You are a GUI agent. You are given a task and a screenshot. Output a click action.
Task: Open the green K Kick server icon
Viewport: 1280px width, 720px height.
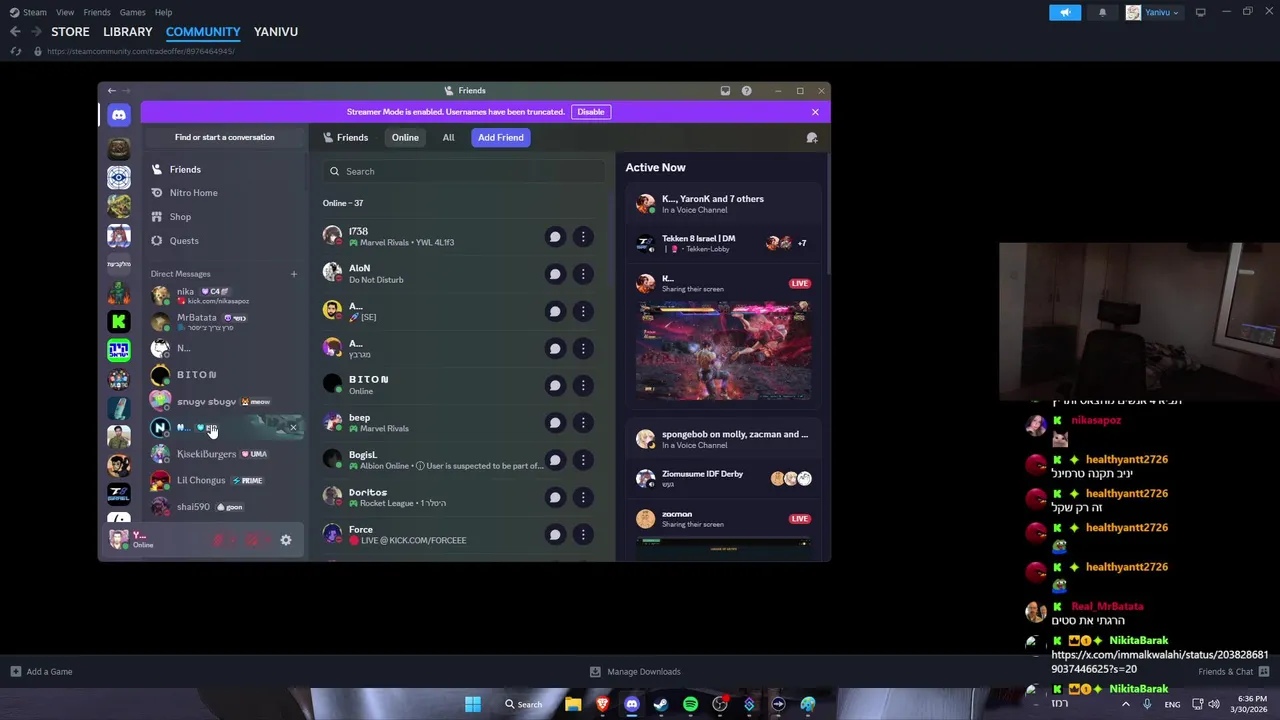pyautogui.click(x=119, y=321)
